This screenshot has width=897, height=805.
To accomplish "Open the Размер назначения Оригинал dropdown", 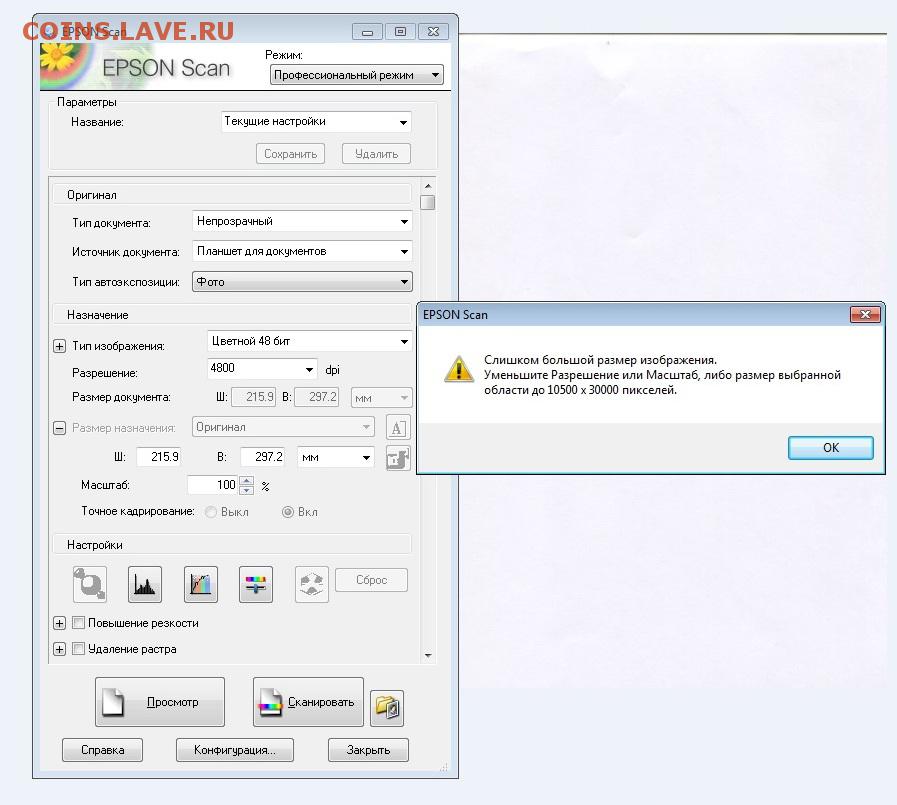I will coord(283,427).
